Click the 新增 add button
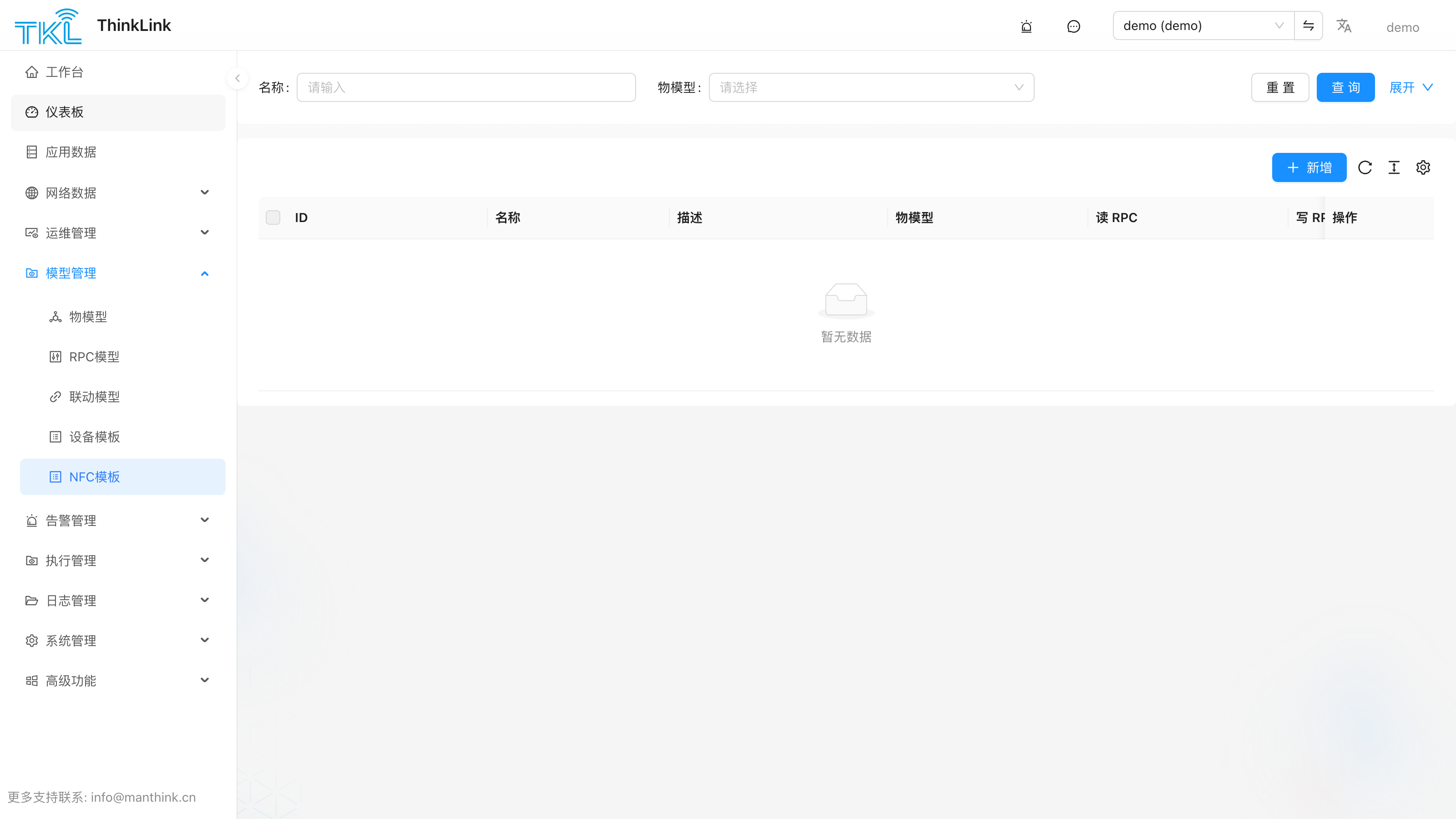The image size is (1456, 819). (1309, 167)
